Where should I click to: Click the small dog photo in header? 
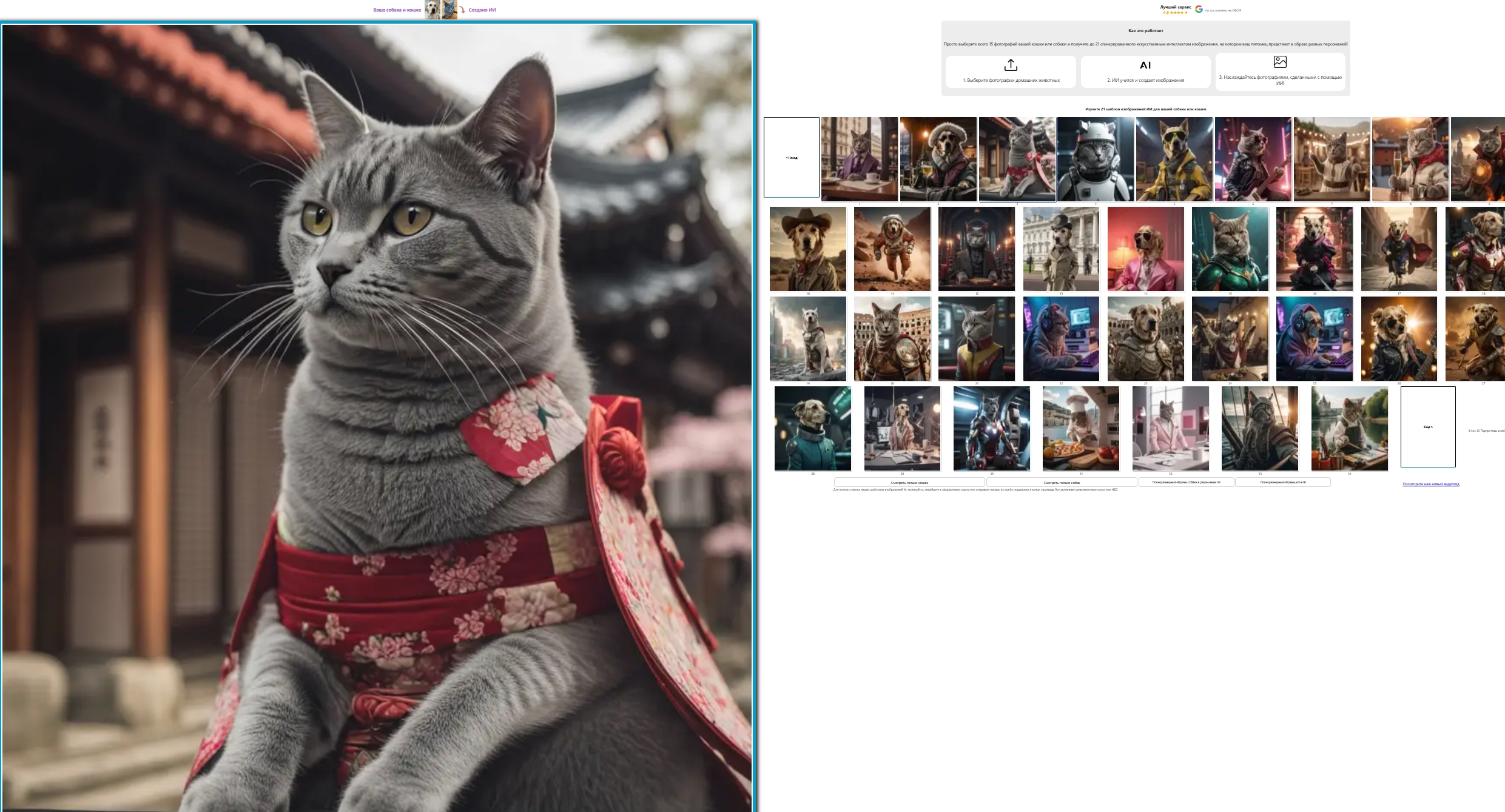click(x=432, y=10)
